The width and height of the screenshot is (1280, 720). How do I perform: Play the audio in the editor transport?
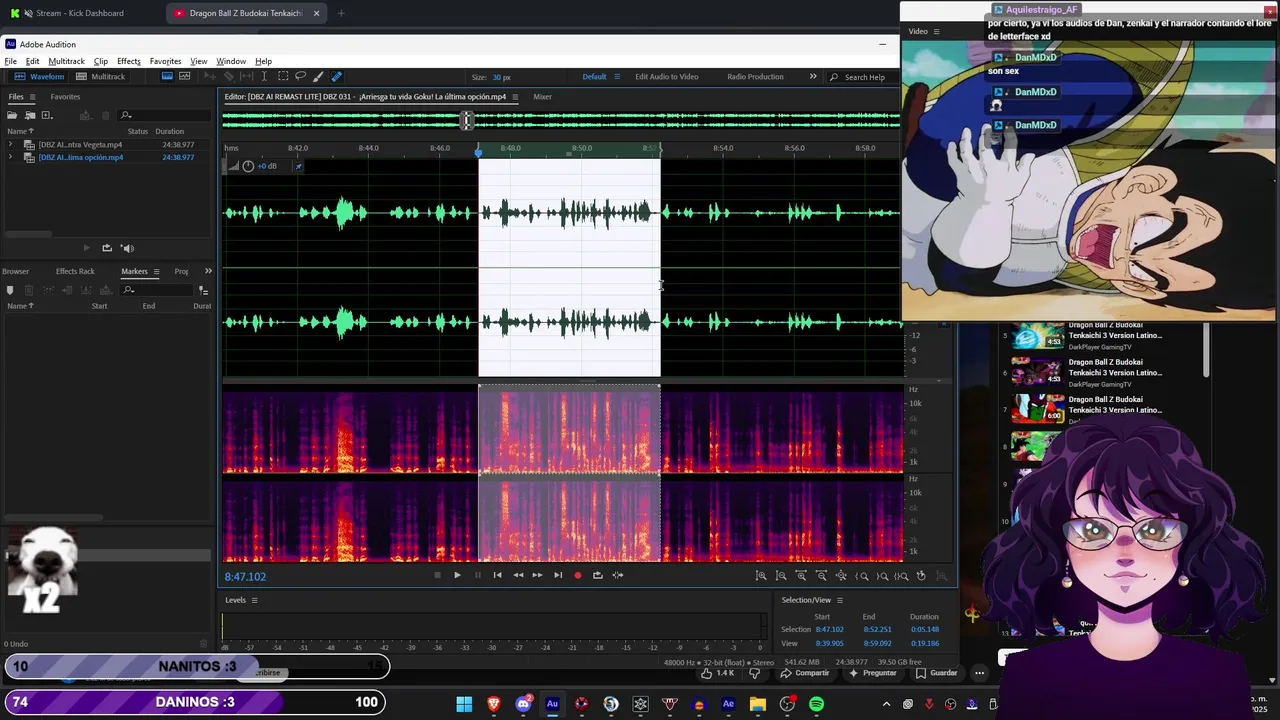457,575
